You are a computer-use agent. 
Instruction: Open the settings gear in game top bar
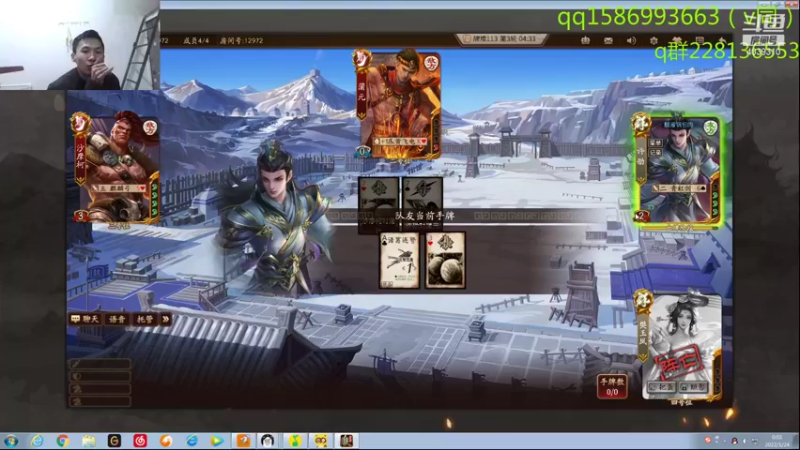click(x=654, y=40)
